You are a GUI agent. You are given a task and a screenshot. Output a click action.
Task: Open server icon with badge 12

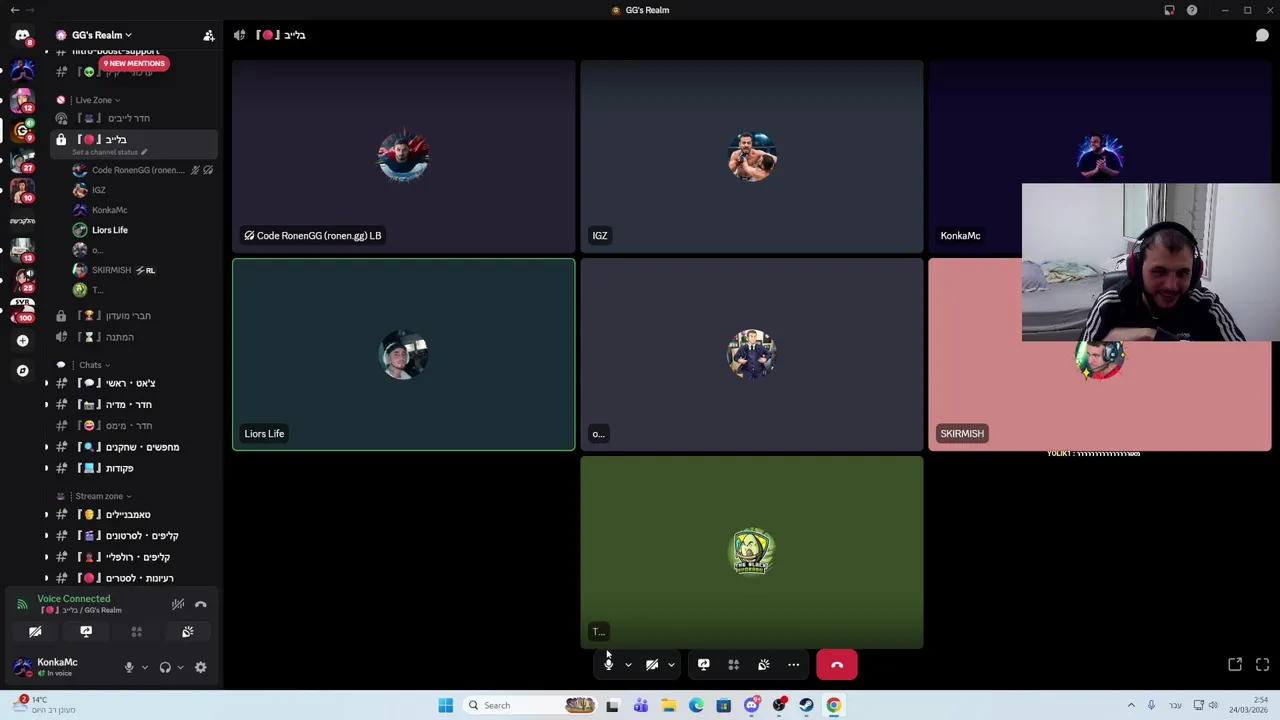point(22,100)
